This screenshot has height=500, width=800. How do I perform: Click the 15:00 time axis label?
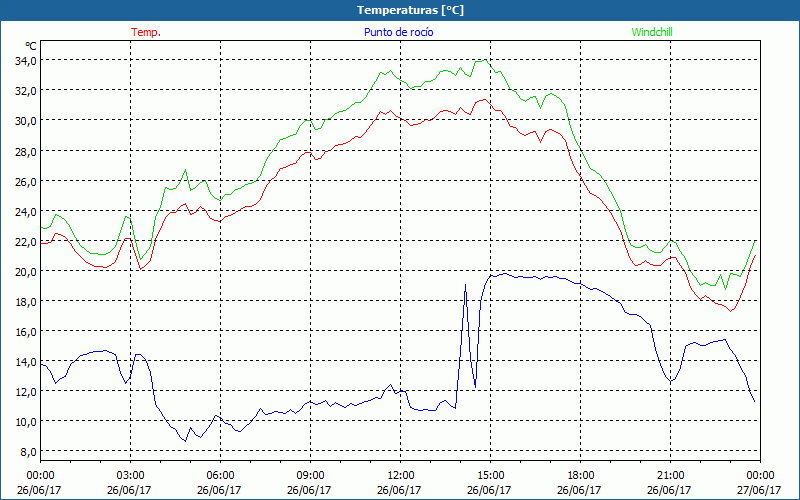click(x=490, y=476)
